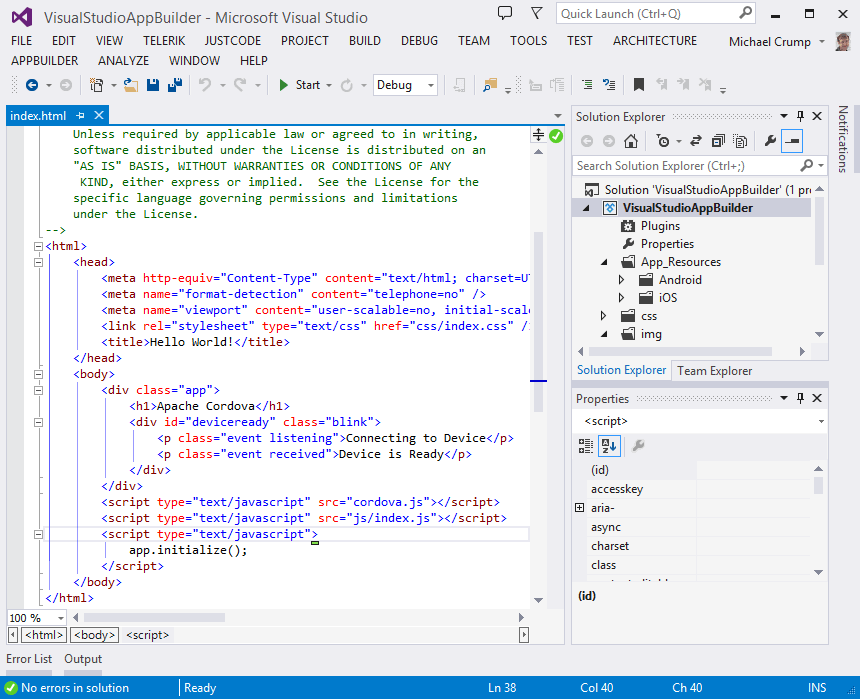This screenshot has height=699, width=860.
Task: Expand the css folder in Solution Explorer
Action: coord(603,316)
